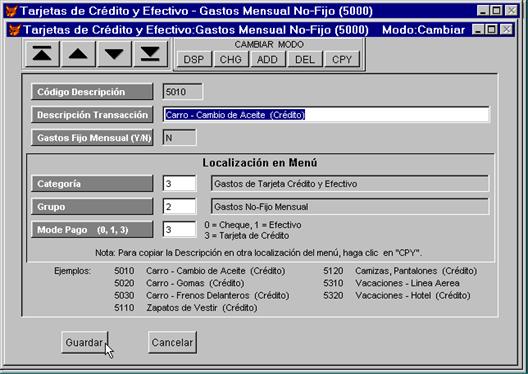Click example 5320 Vacaciones - Hotel
The height and width of the screenshot is (374, 528).
click(397, 295)
